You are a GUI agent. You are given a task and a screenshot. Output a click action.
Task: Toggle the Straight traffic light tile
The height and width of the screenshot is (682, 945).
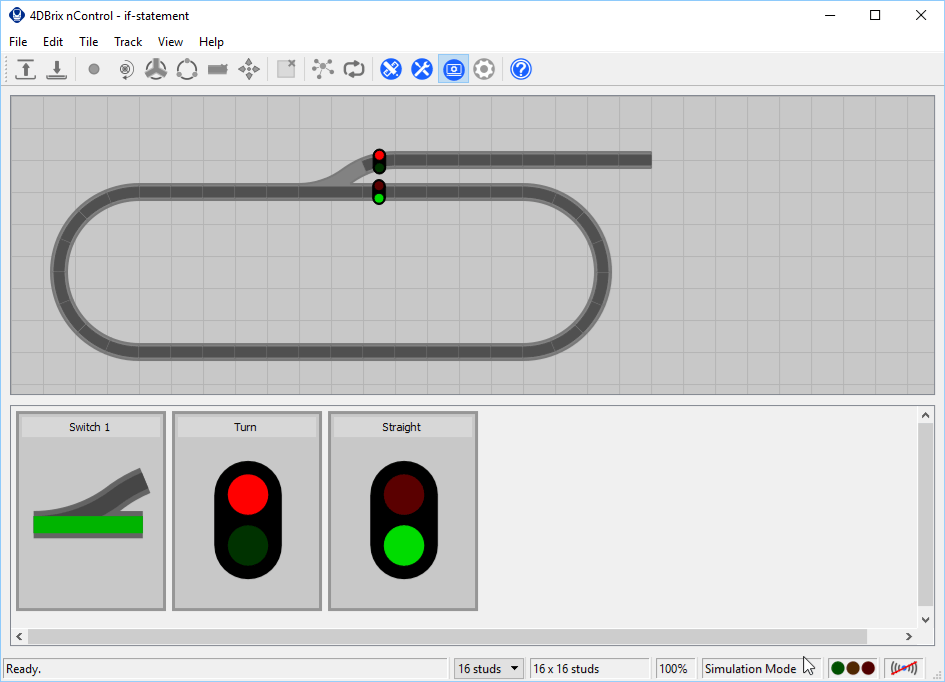(403, 511)
